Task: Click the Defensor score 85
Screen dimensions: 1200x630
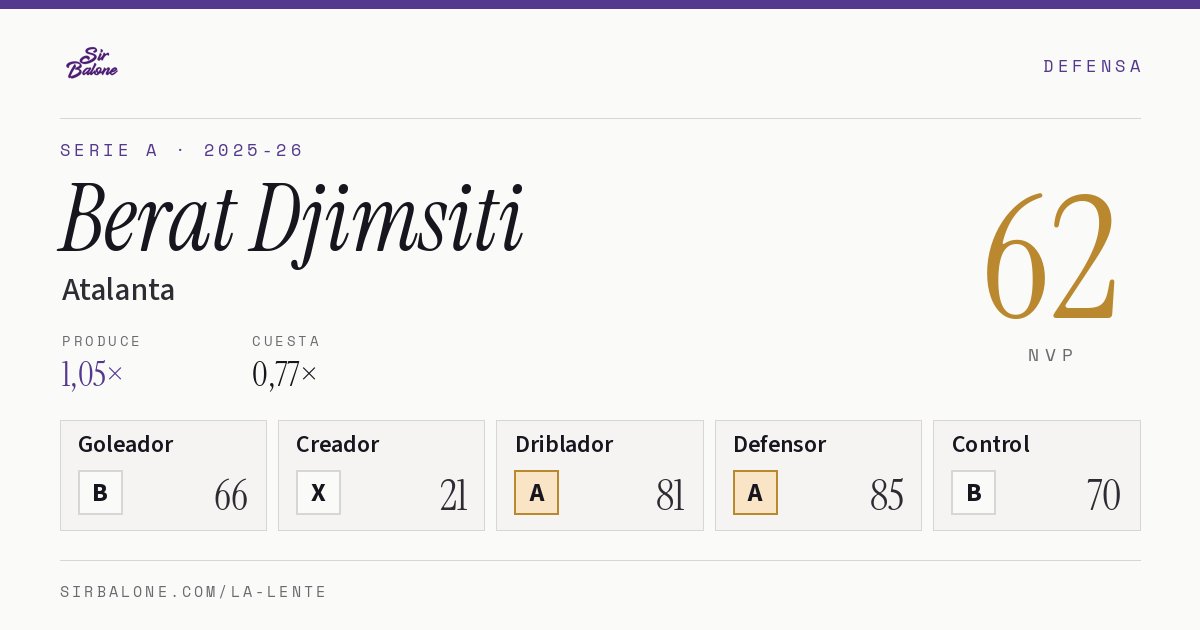Action: (887, 495)
